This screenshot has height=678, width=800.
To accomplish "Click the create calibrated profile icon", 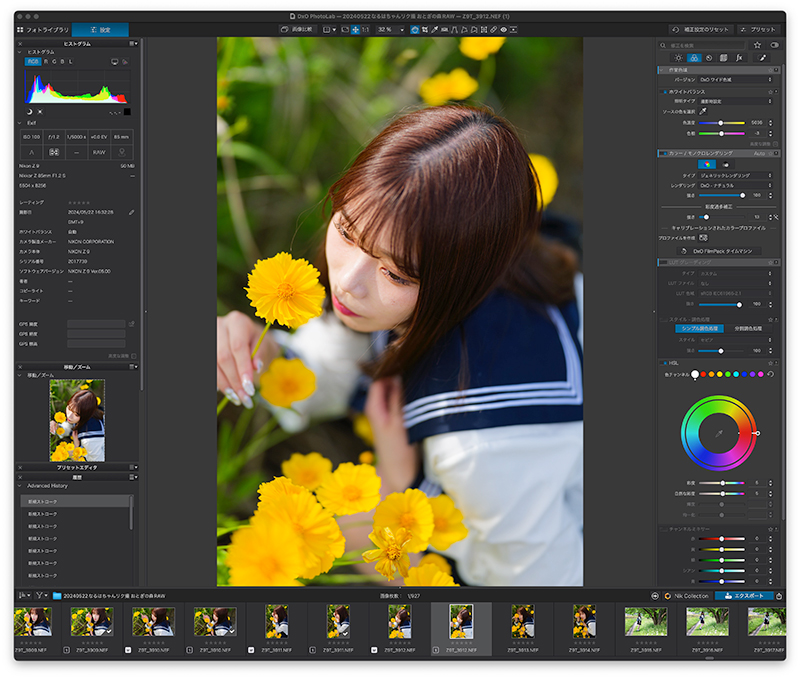I will pyautogui.click(x=703, y=238).
